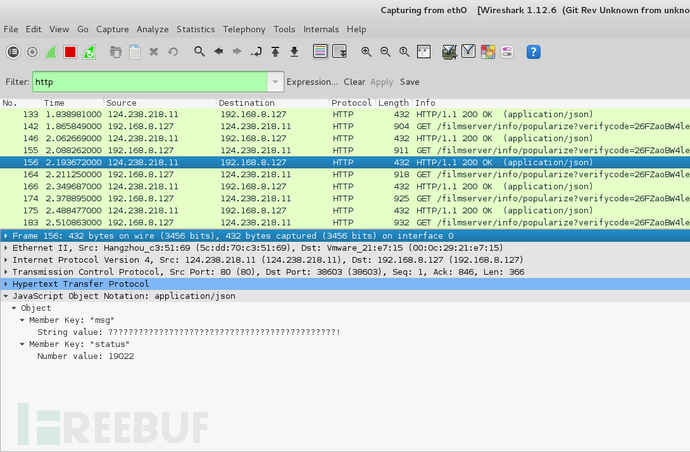Image resolution: width=690 pixels, height=452 pixels.
Task: Click the resize all columns icon
Action: tap(423, 52)
